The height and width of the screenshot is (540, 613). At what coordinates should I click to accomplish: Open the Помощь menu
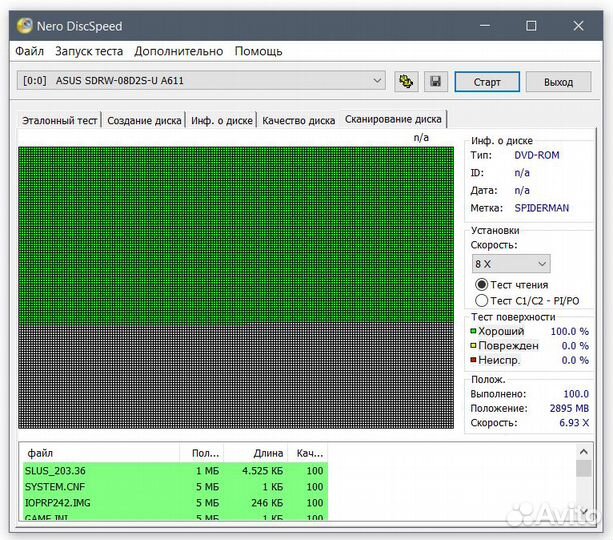[x=258, y=51]
